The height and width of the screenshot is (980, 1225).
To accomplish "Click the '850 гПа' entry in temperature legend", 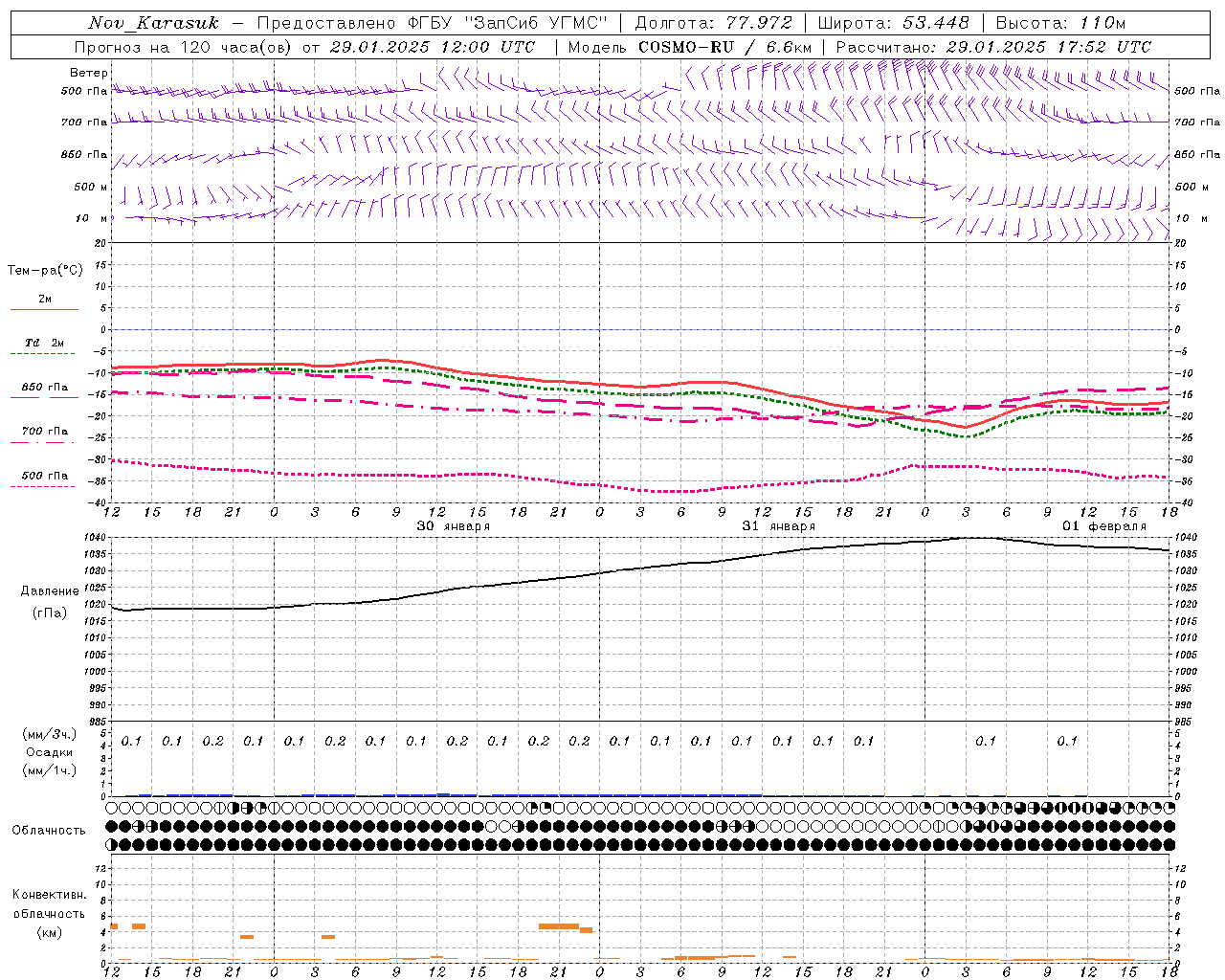I will point(45,388).
